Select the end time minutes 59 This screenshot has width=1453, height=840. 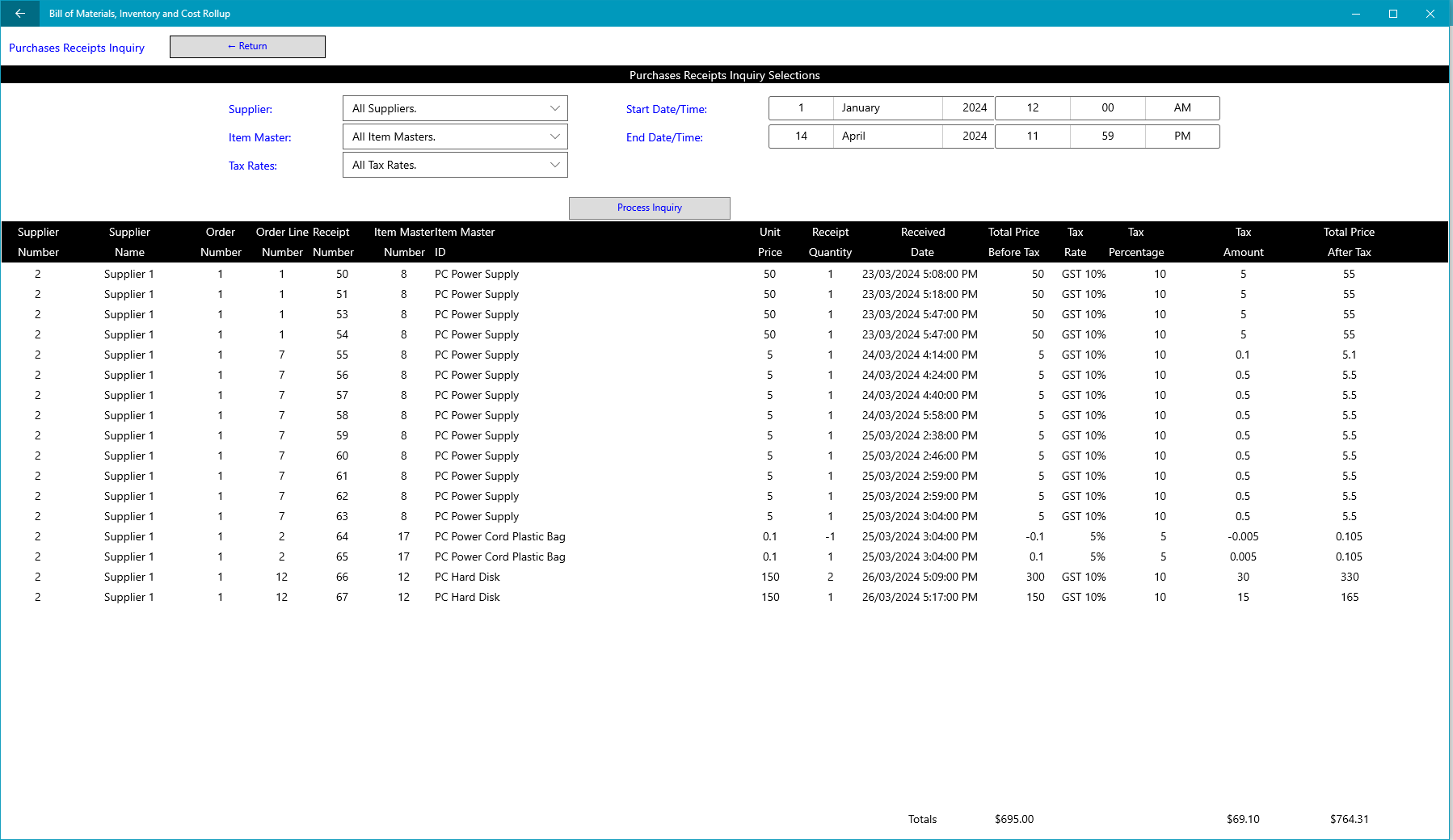(1108, 136)
